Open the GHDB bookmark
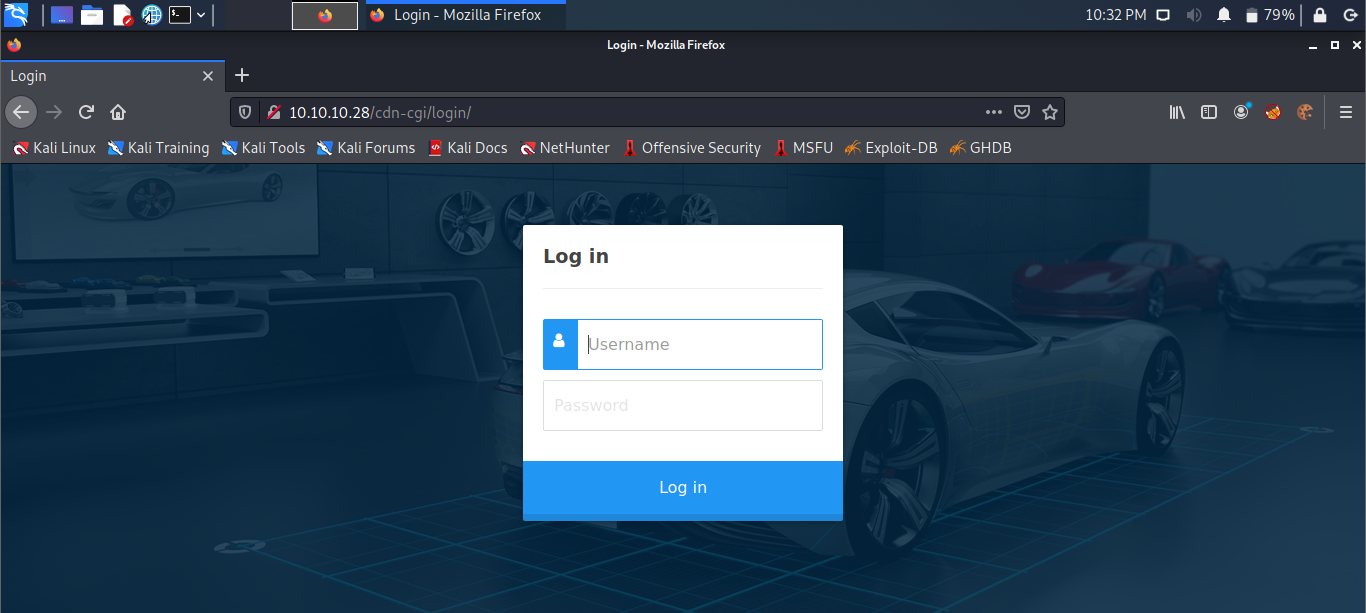Image resolution: width=1366 pixels, height=613 pixels. pos(981,148)
